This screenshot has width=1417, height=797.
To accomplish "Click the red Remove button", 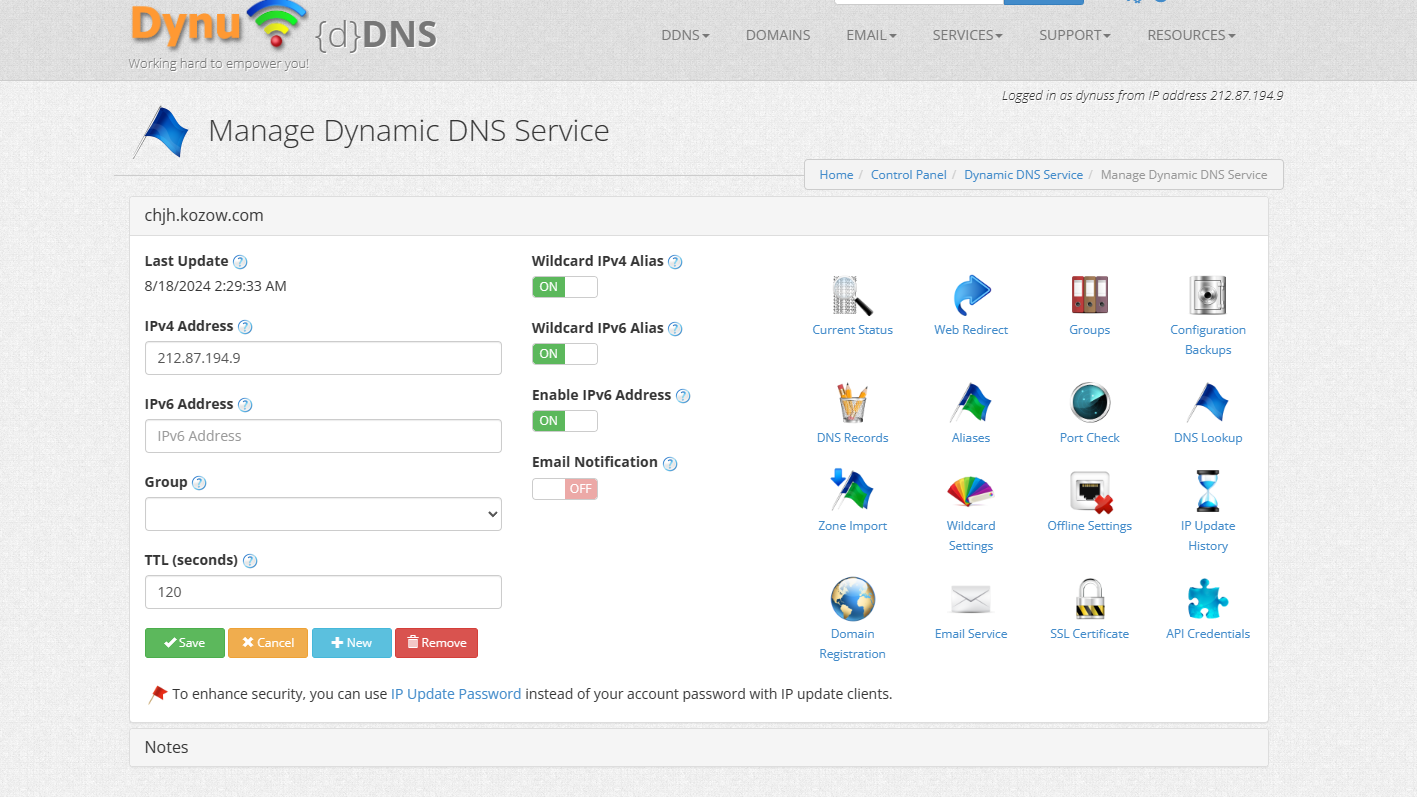I will (436, 643).
